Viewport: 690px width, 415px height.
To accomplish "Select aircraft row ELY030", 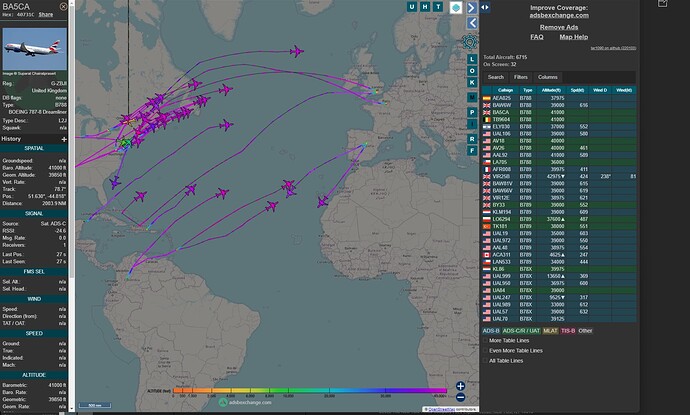I will [x=559, y=127].
